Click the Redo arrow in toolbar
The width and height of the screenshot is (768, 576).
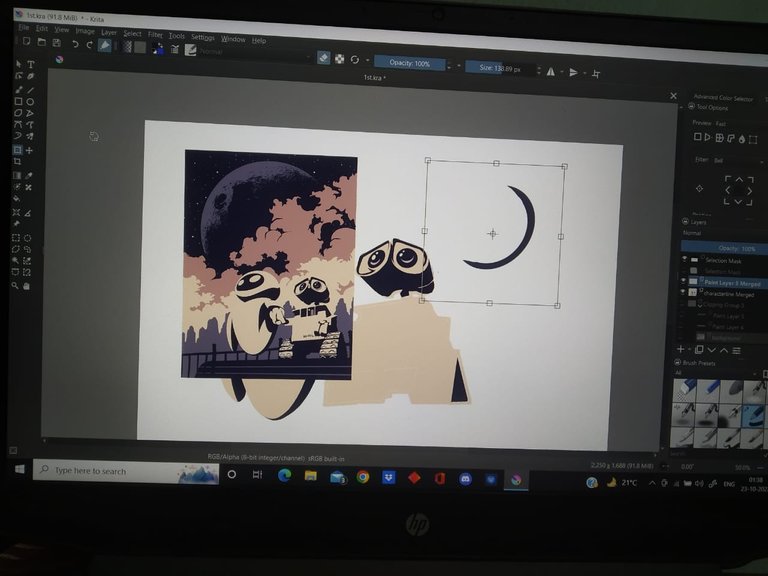coord(89,45)
